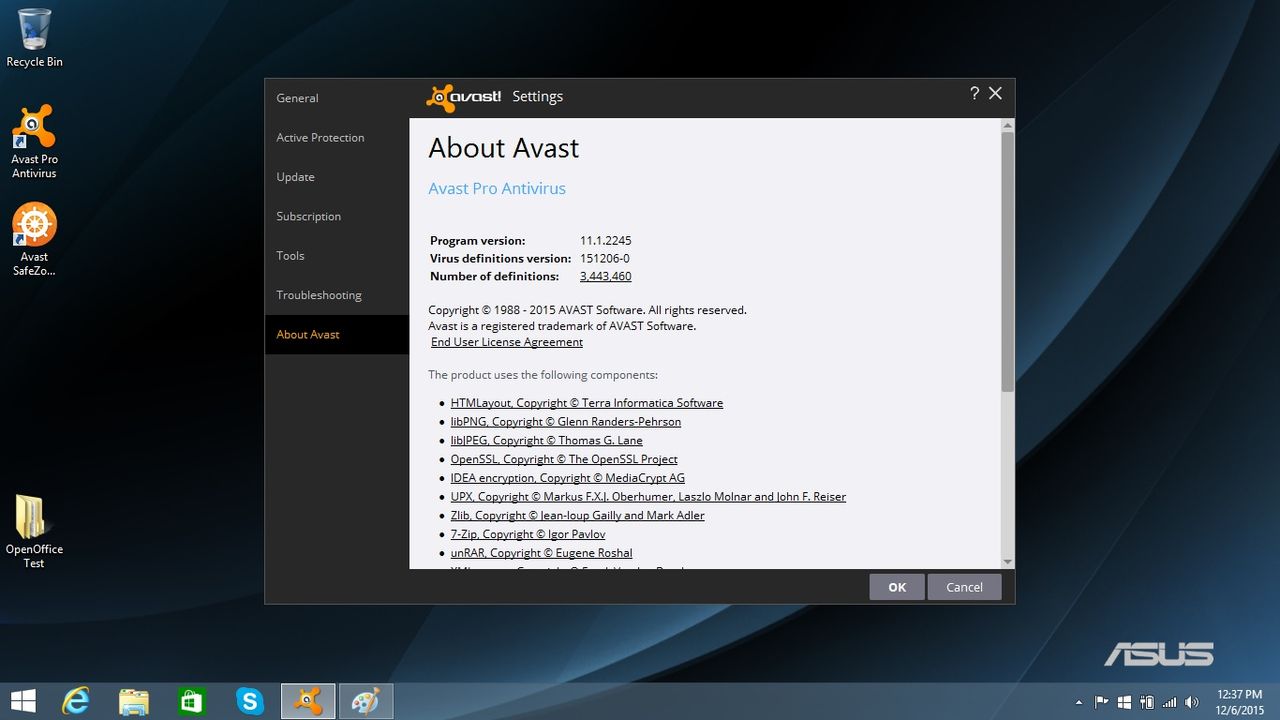Check battery status in system tray
Screen dimensions: 1280x720
(x=1146, y=702)
